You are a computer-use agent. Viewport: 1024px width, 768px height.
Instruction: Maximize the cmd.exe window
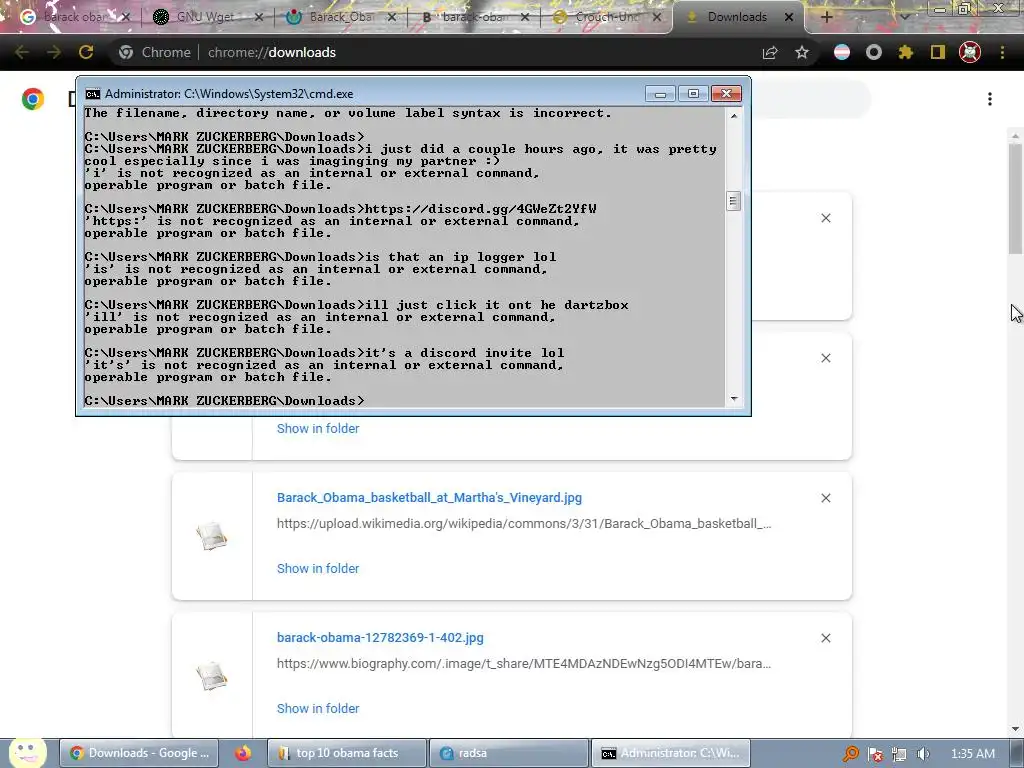point(693,94)
